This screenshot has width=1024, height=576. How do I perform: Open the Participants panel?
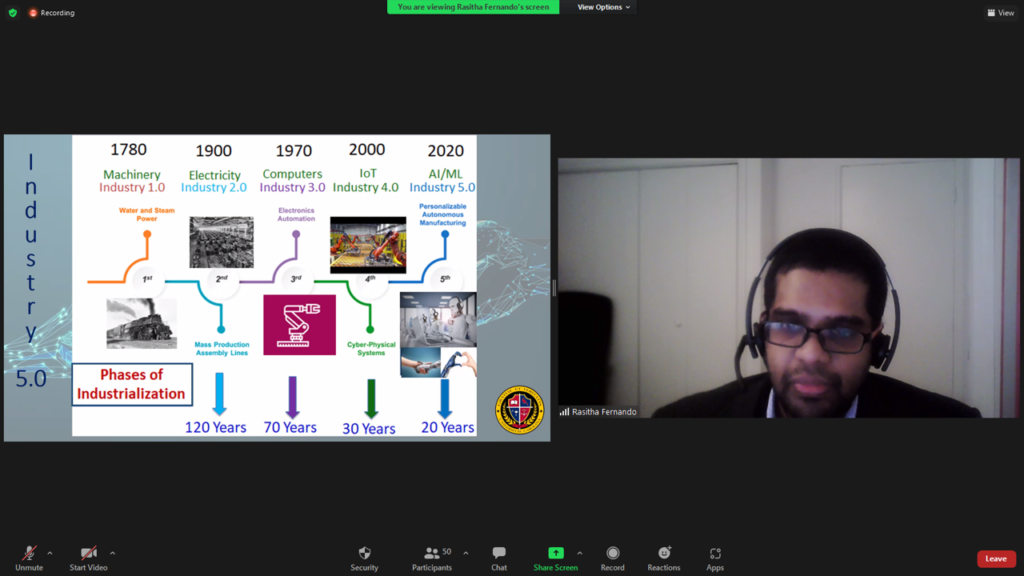pyautogui.click(x=432, y=557)
